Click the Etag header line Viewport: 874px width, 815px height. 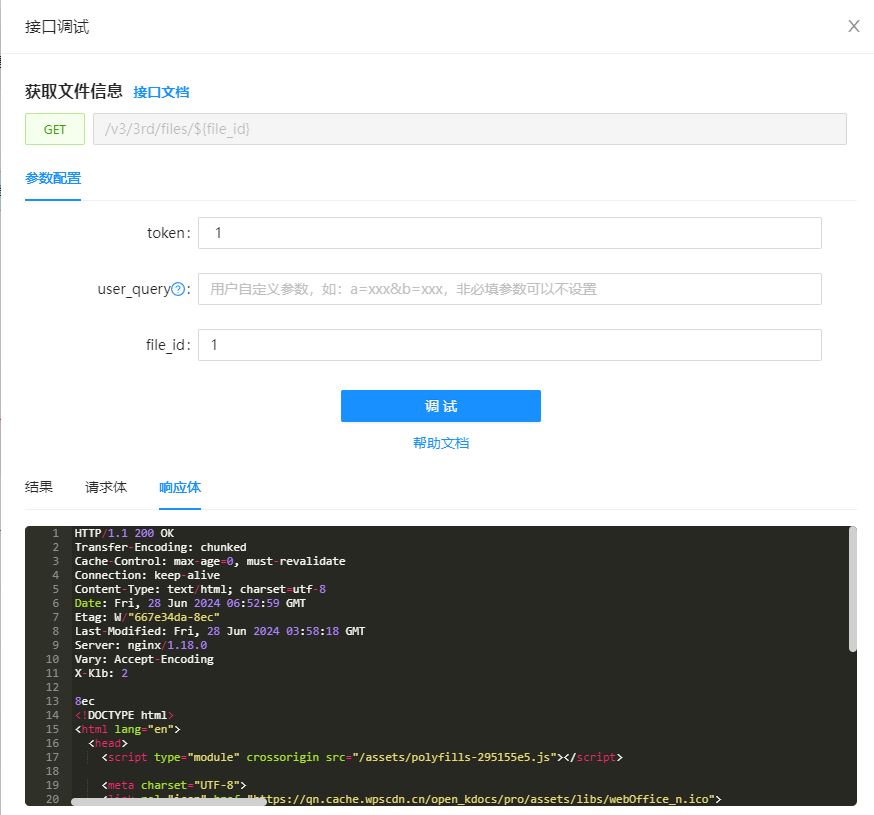[x=147, y=617]
